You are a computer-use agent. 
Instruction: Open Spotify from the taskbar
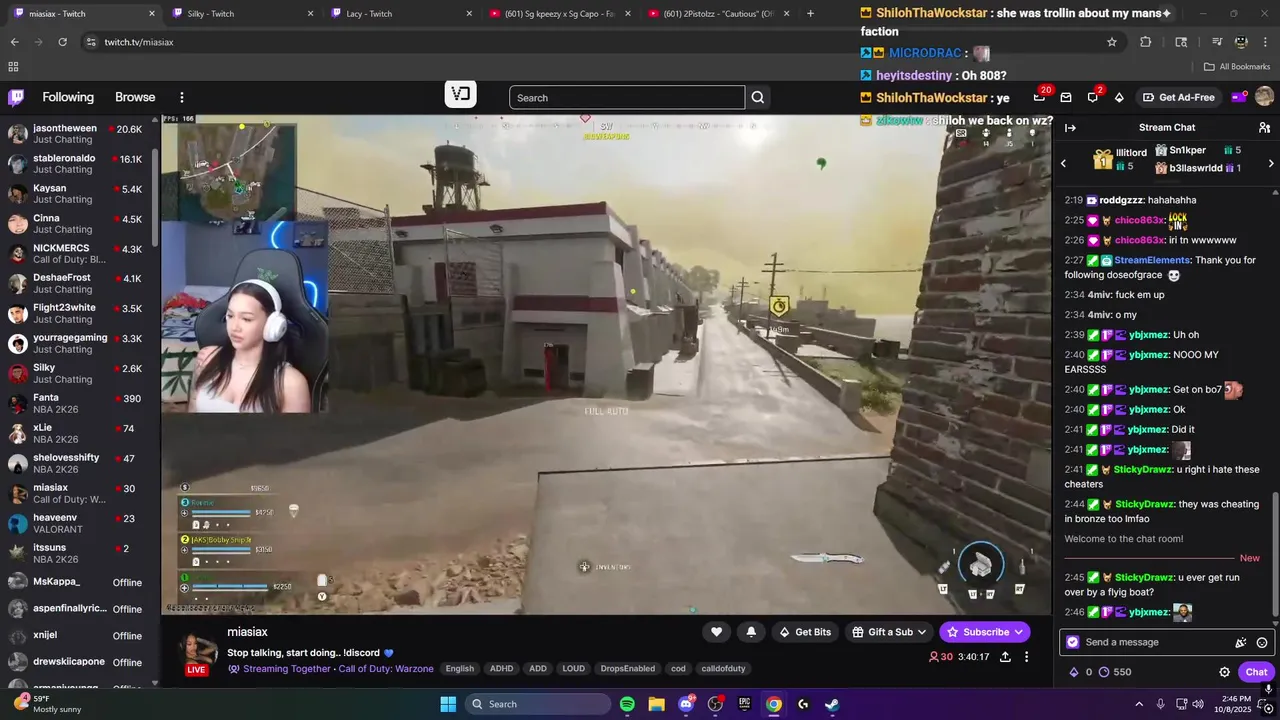point(627,704)
